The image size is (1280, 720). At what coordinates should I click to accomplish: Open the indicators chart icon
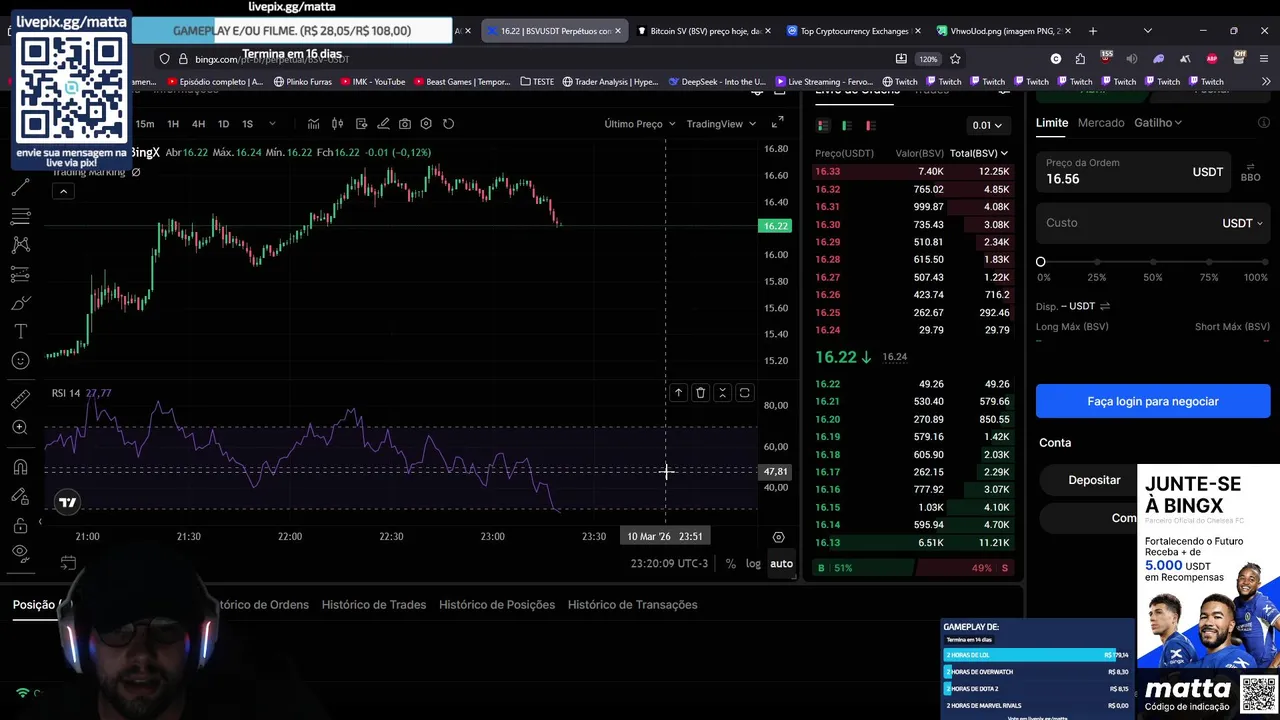314,124
